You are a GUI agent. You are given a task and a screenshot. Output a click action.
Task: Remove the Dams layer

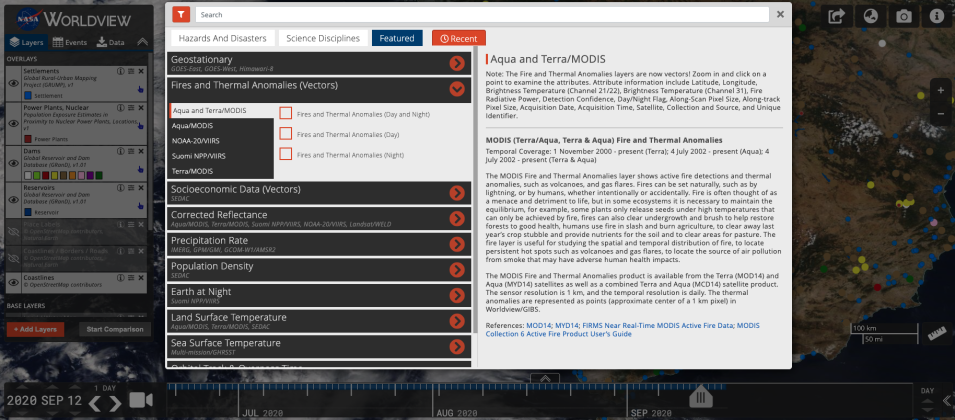(x=141, y=151)
